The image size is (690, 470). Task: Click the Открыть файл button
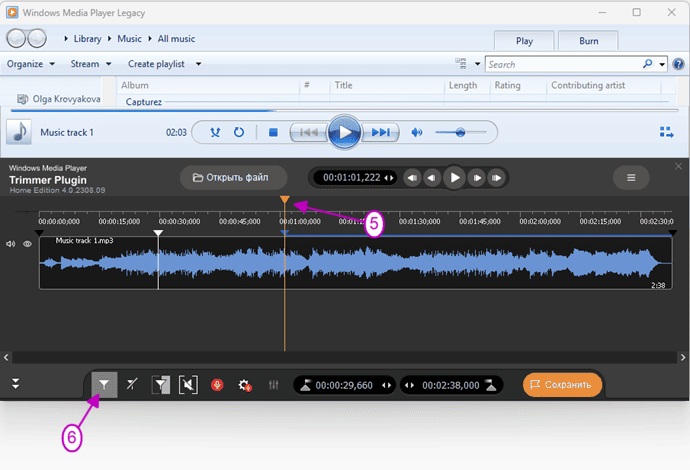[x=233, y=177]
